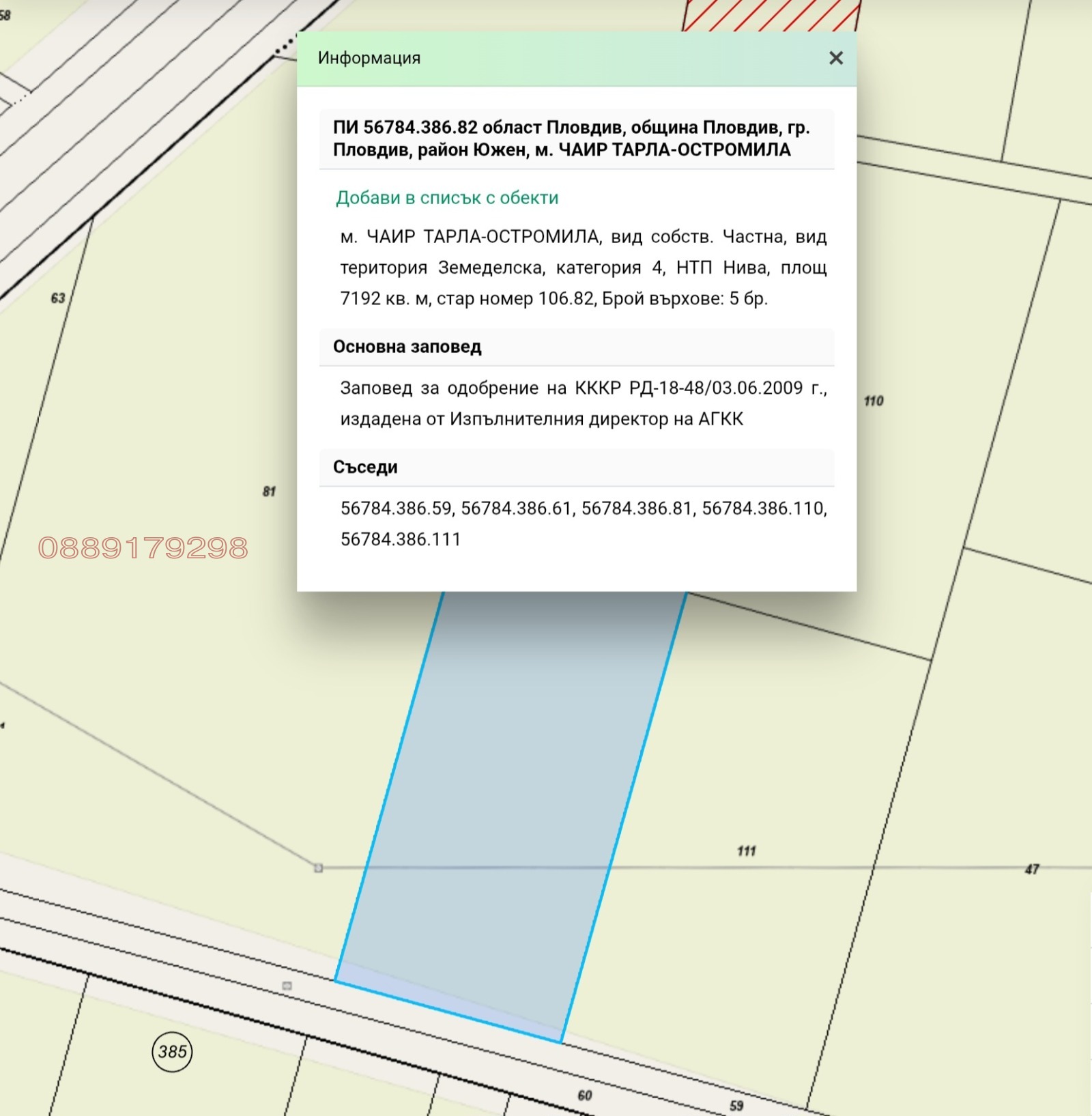Click the circled 385 district marker
Viewport: 1092px width, 1116px height.
pyautogui.click(x=172, y=1051)
